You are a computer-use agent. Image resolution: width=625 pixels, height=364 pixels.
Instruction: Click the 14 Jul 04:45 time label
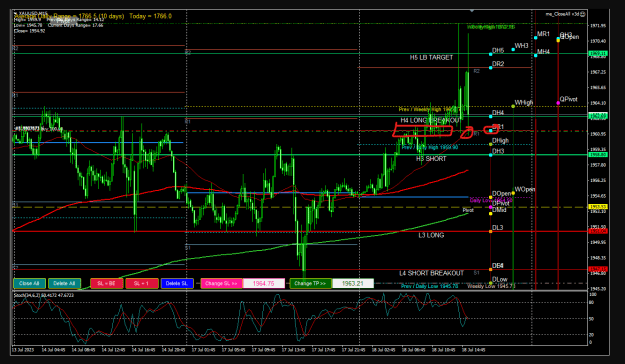53,350
